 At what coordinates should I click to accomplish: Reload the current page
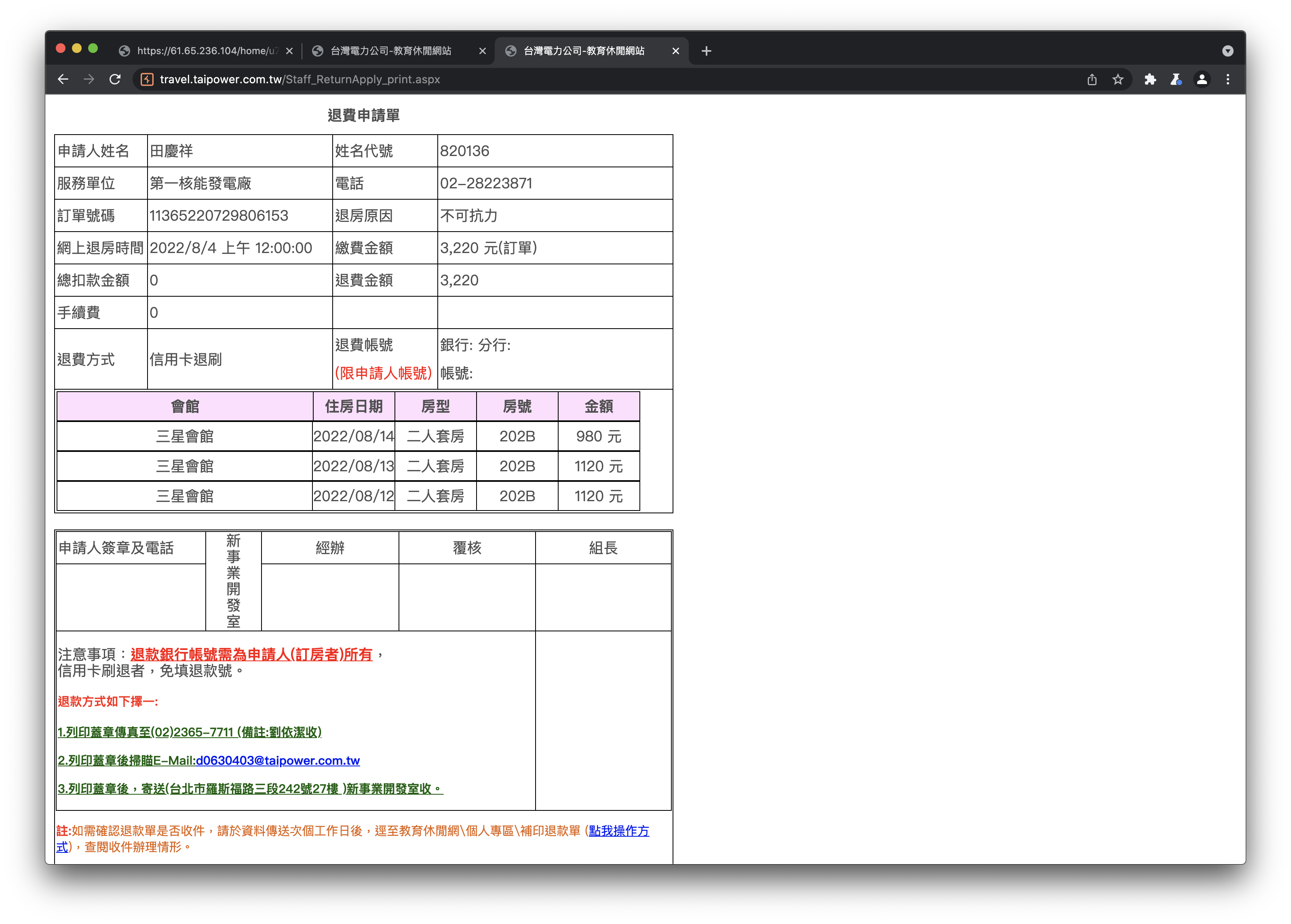click(x=115, y=80)
